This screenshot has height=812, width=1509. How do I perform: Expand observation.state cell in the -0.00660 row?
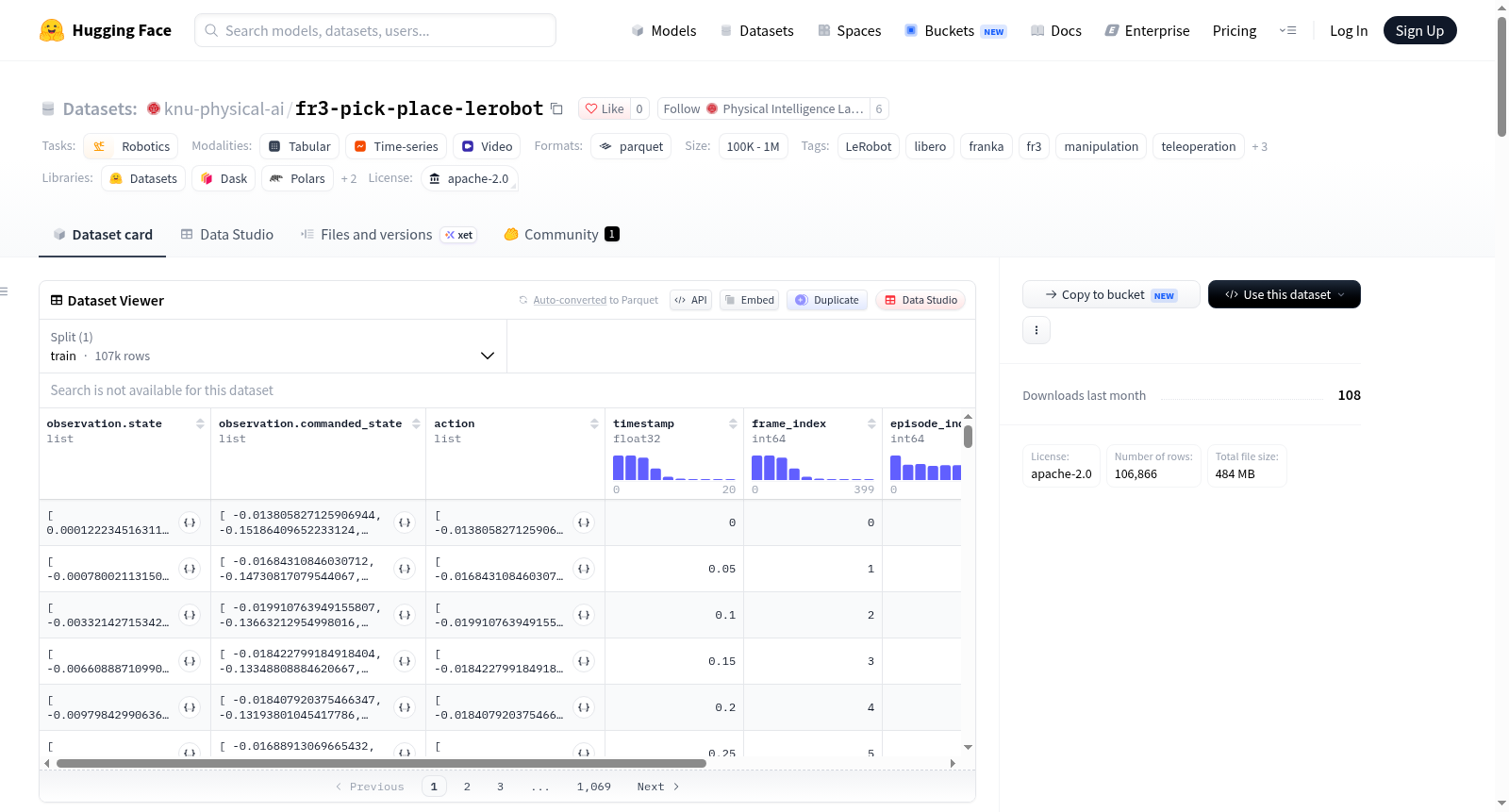coord(190,661)
